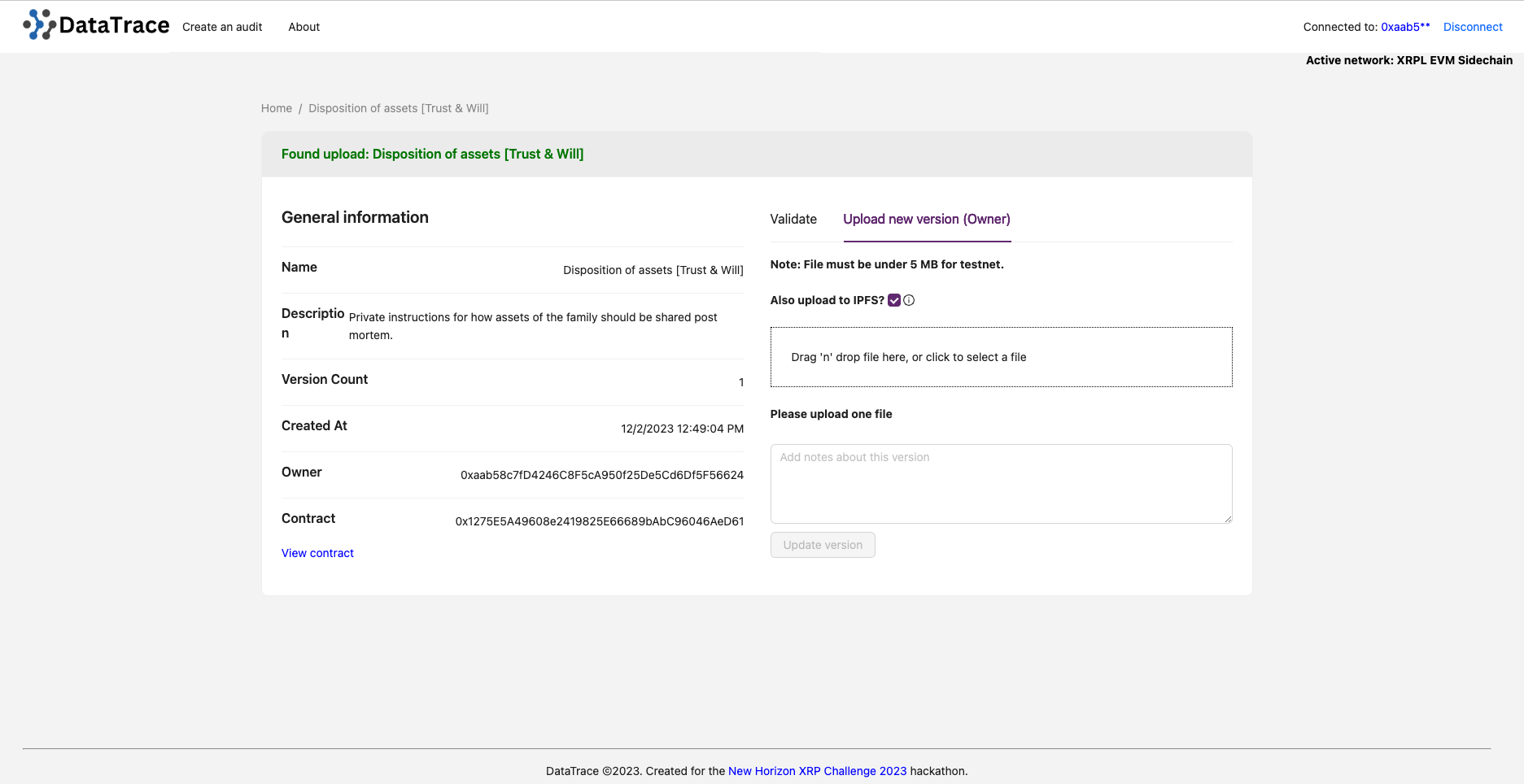Viewport: 1524px width, 784px height.
Task: Toggle the Also upload to IPFS checkbox
Action: pos(894,300)
